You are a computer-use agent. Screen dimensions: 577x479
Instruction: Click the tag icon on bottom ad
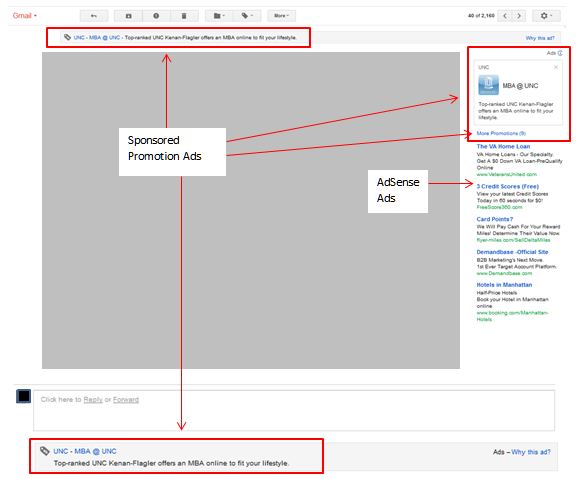coord(45,451)
